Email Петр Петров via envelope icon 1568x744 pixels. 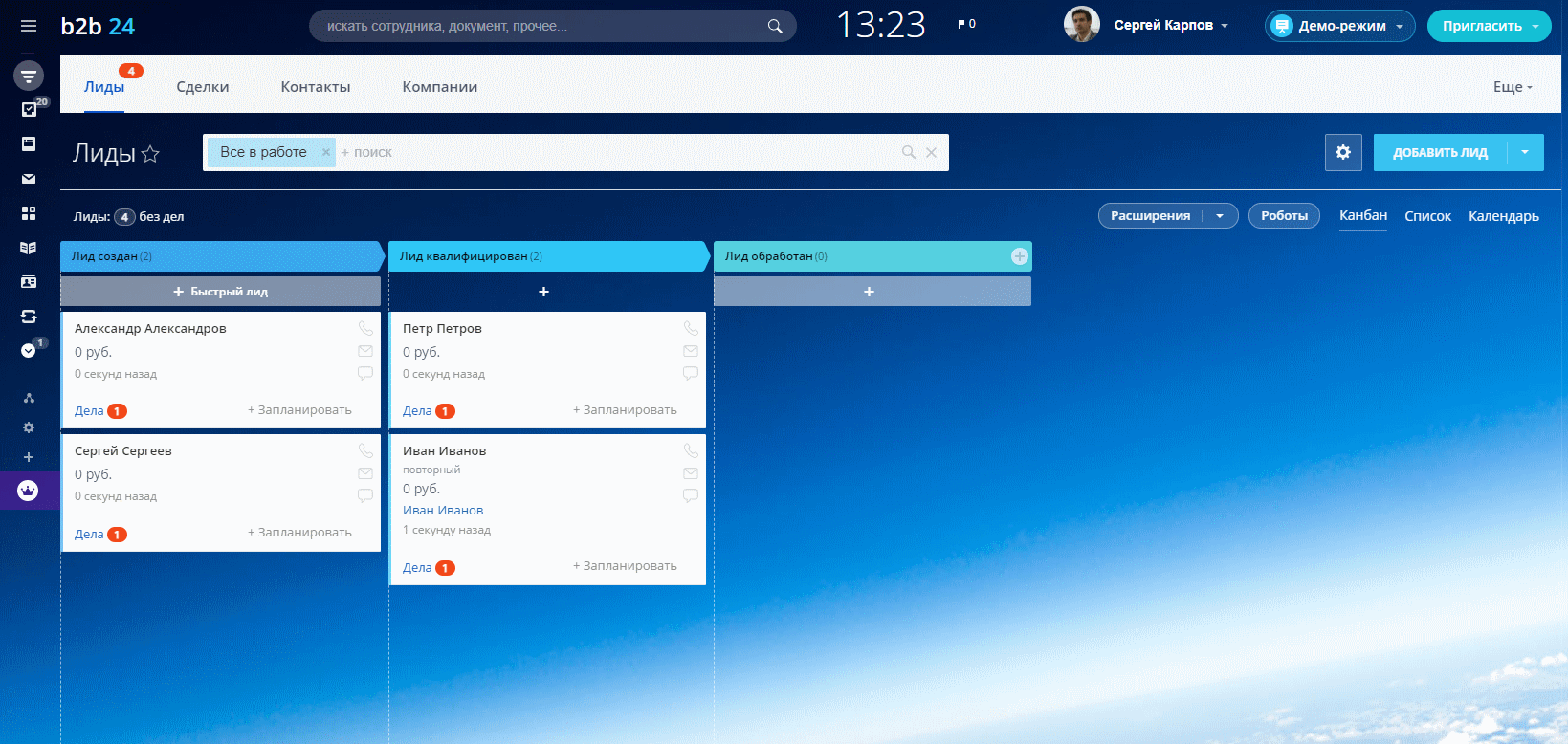(x=691, y=351)
